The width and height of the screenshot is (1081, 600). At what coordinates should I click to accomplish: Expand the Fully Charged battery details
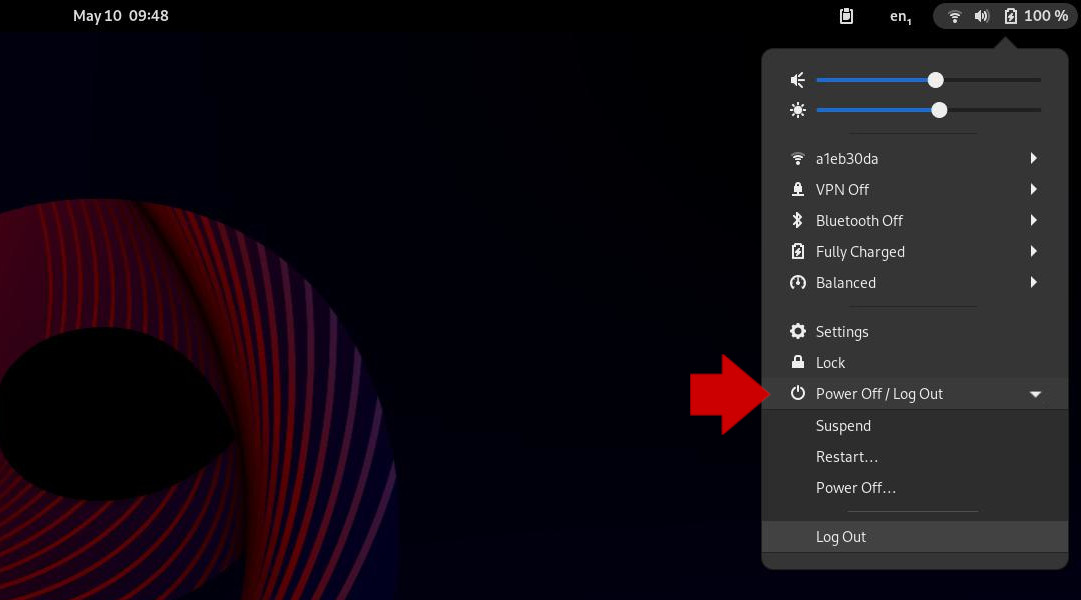(1034, 251)
